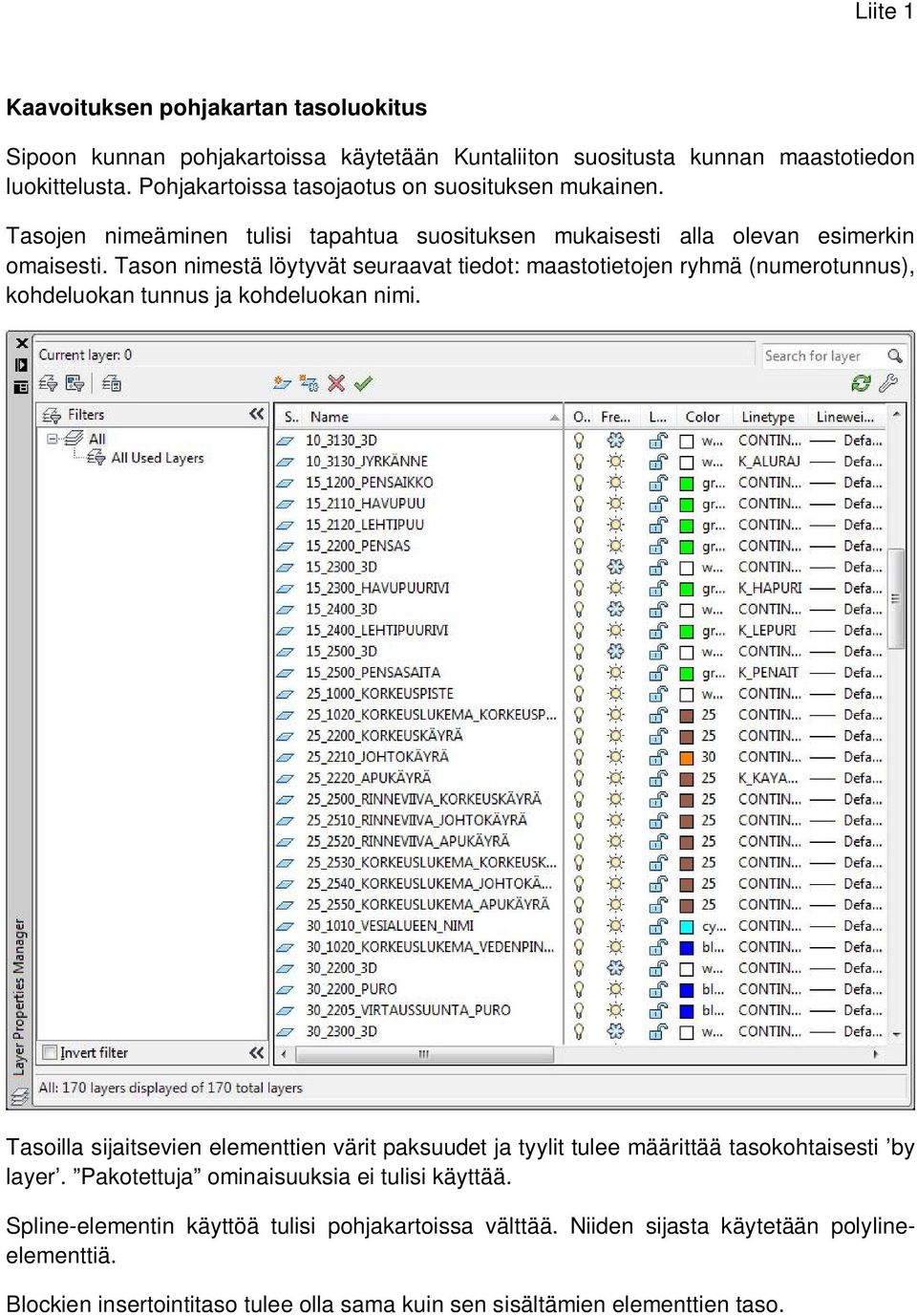Select layer 25_2500_RINNEVIIVA_KORKEUSKÄYRÄ by name

click(423, 799)
